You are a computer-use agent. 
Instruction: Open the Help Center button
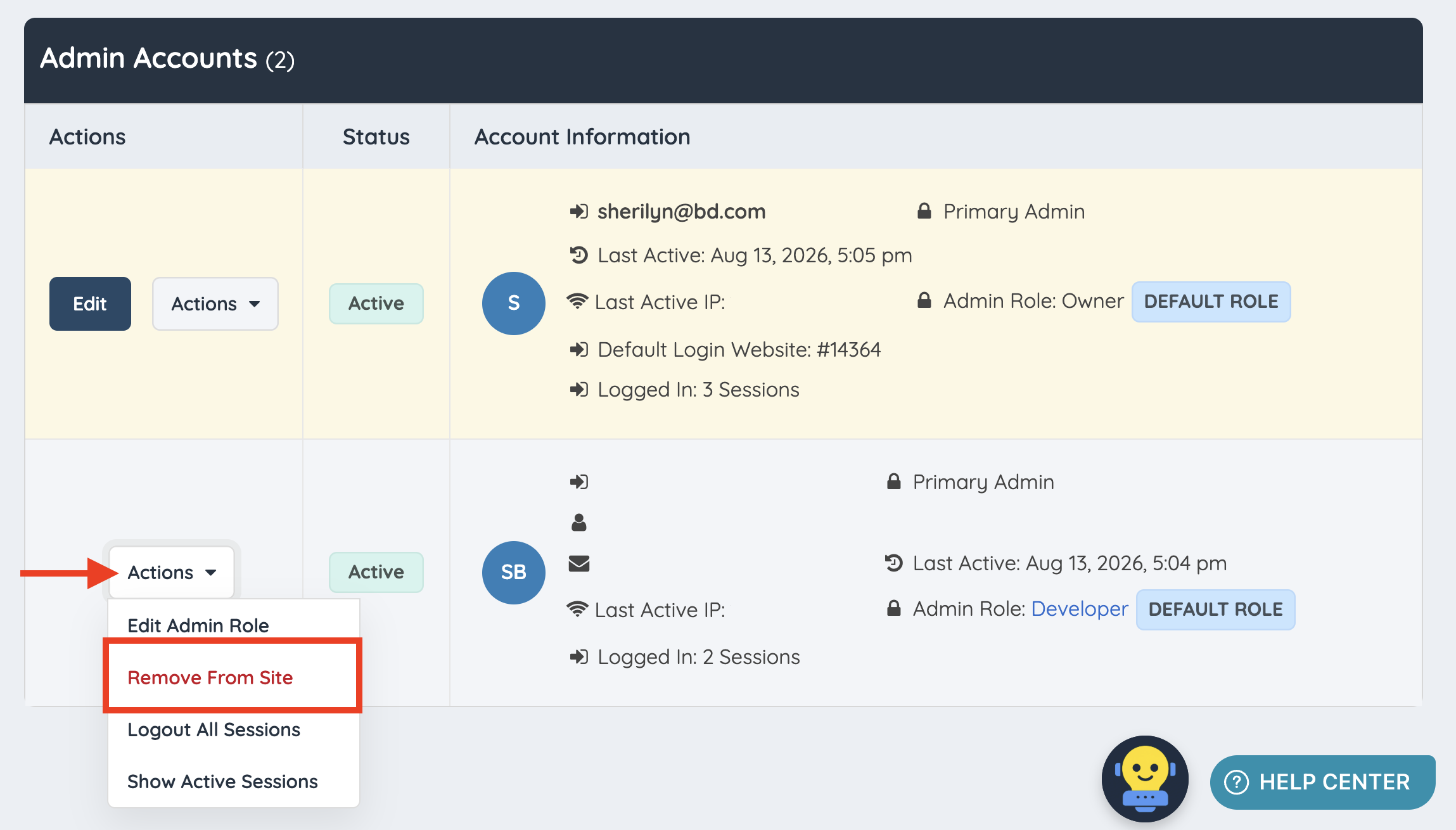coord(1322,782)
